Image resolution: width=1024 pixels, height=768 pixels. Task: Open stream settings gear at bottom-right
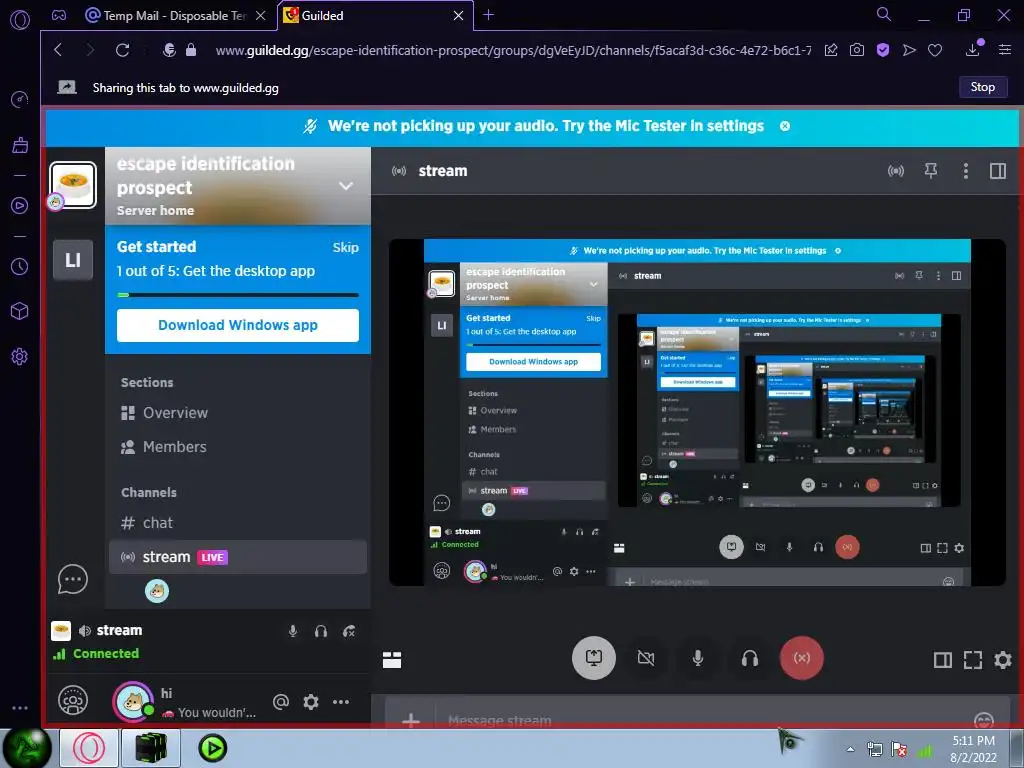[1003, 660]
